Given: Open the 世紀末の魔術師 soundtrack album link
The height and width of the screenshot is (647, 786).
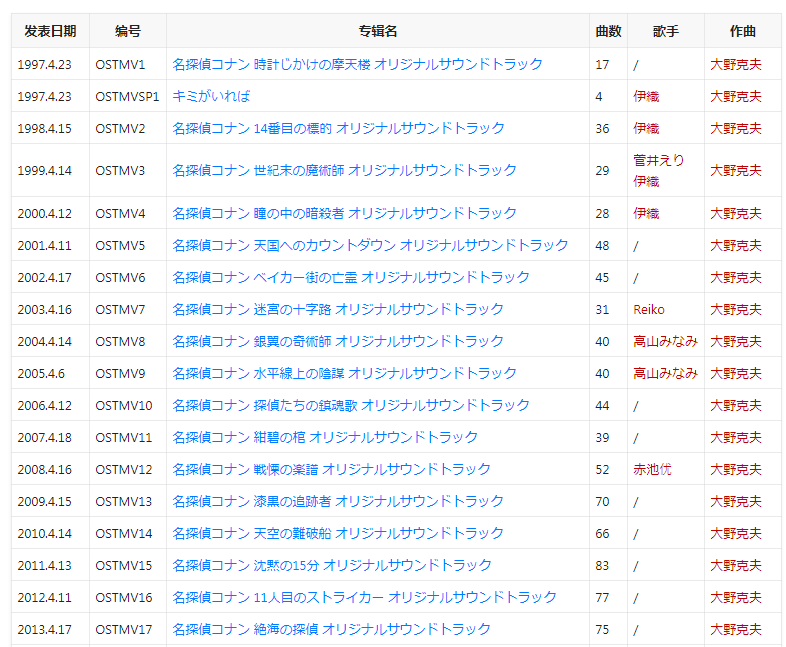Looking at the screenshot, I should (x=344, y=170).
